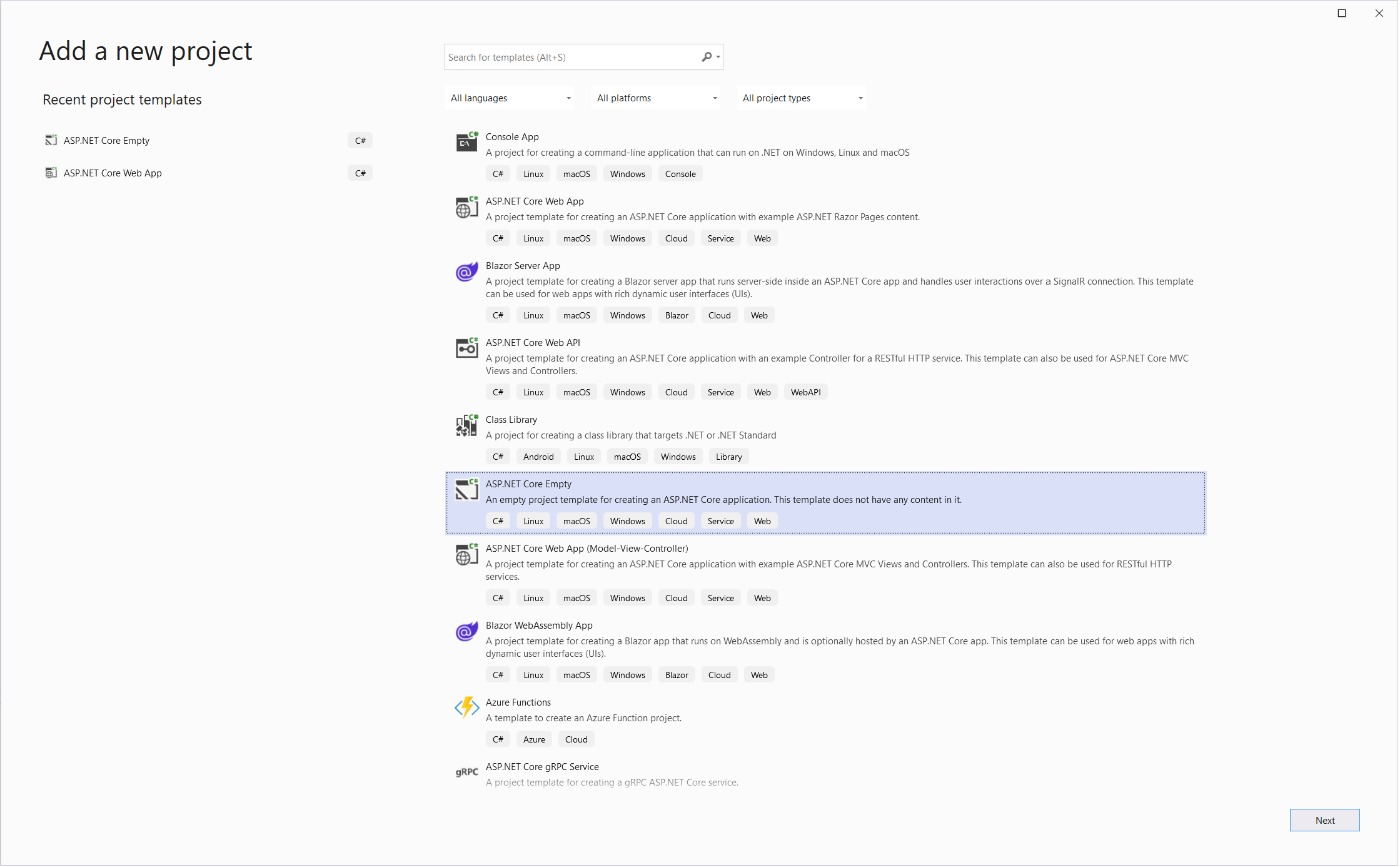Click the WebAPI tag under ASP.NET Core Web API
Image resolution: width=1400 pixels, height=867 pixels.
point(805,392)
